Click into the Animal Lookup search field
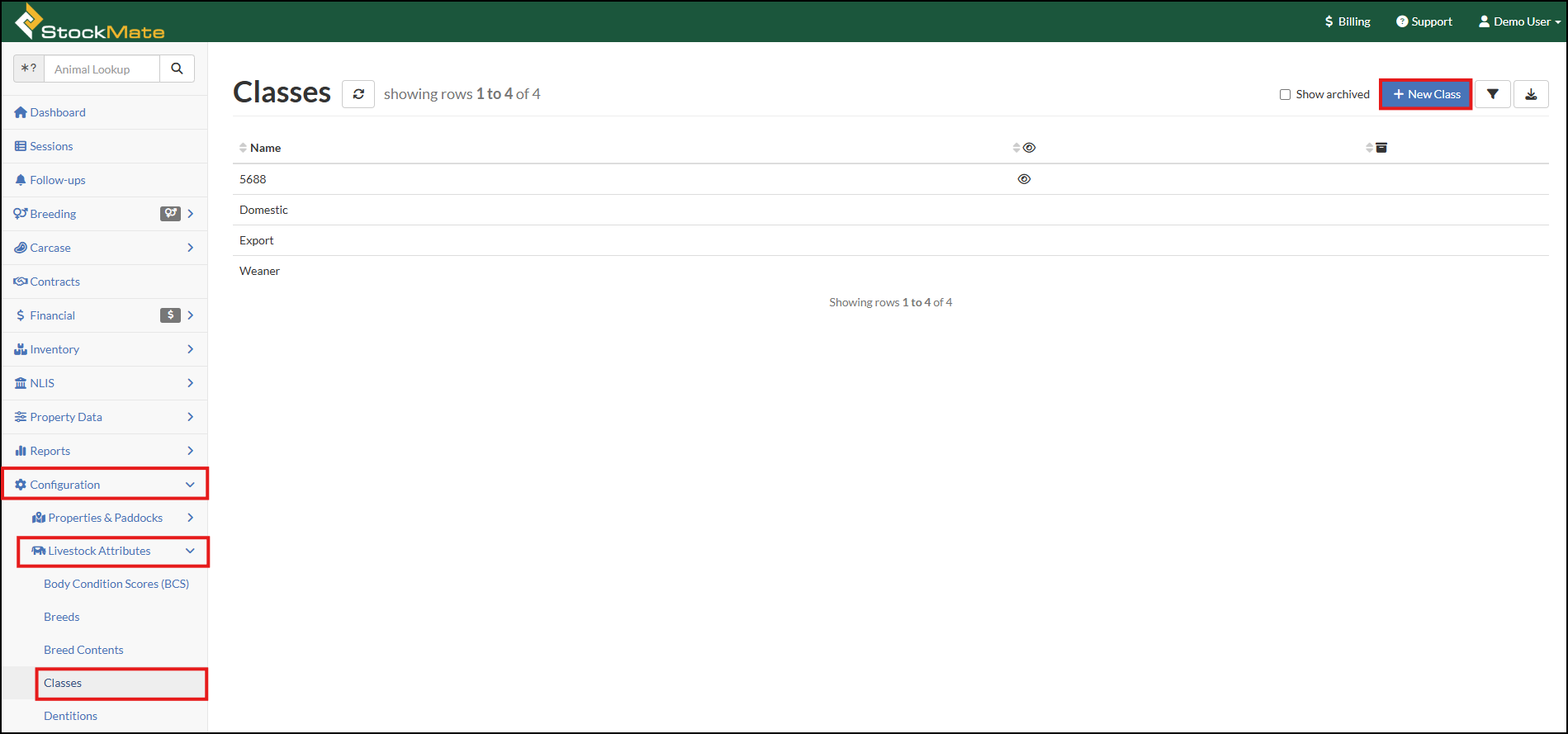The width and height of the screenshot is (1568, 734). 102,69
